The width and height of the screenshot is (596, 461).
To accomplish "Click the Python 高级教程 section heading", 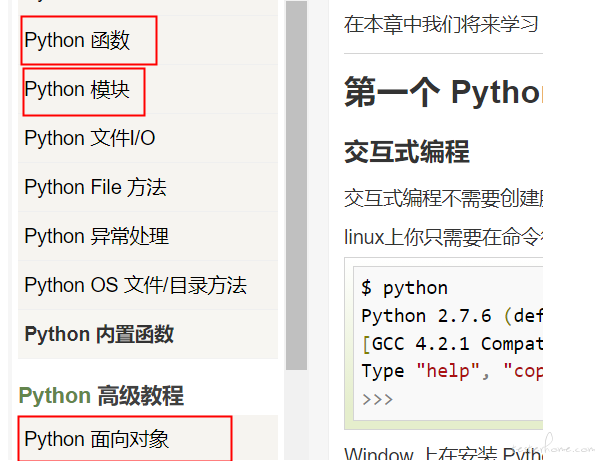I will click(x=101, y=395).
